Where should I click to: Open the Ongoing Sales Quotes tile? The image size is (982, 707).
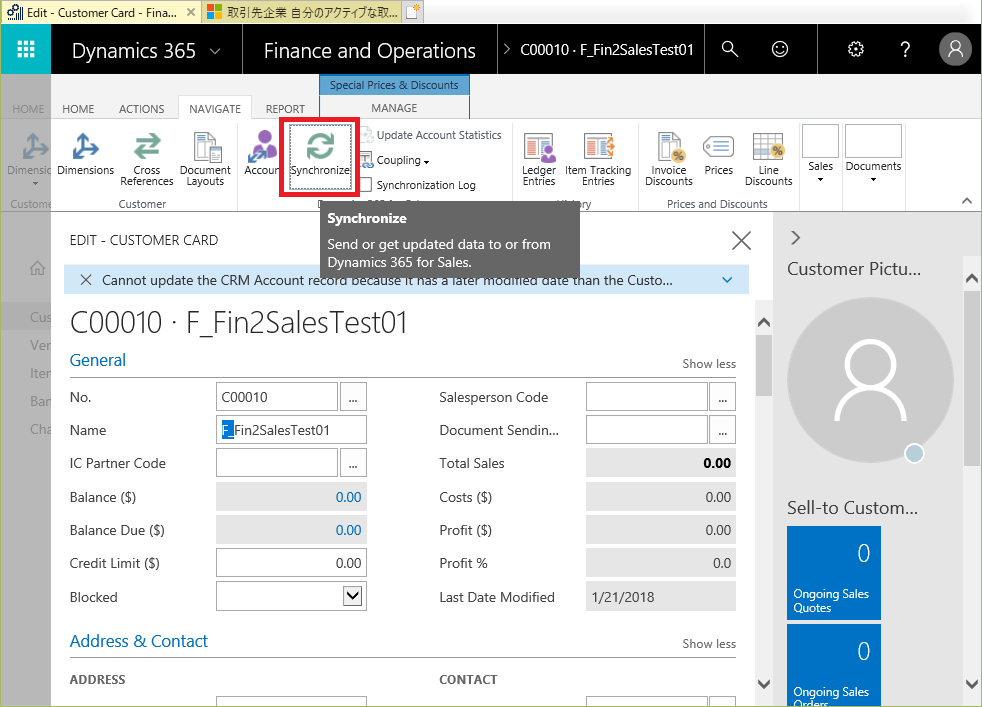tap(834, 573)
